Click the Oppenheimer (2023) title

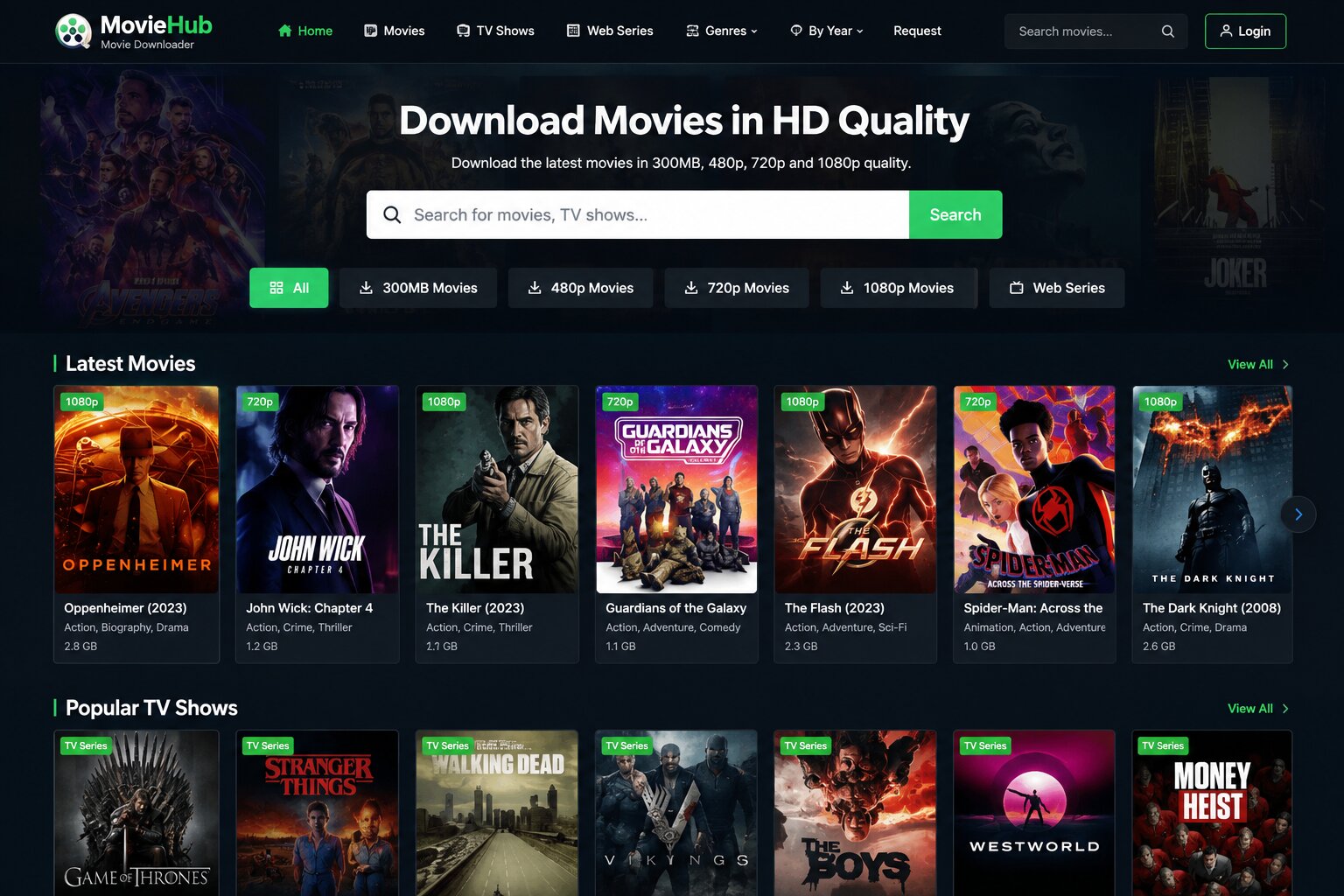125,608
